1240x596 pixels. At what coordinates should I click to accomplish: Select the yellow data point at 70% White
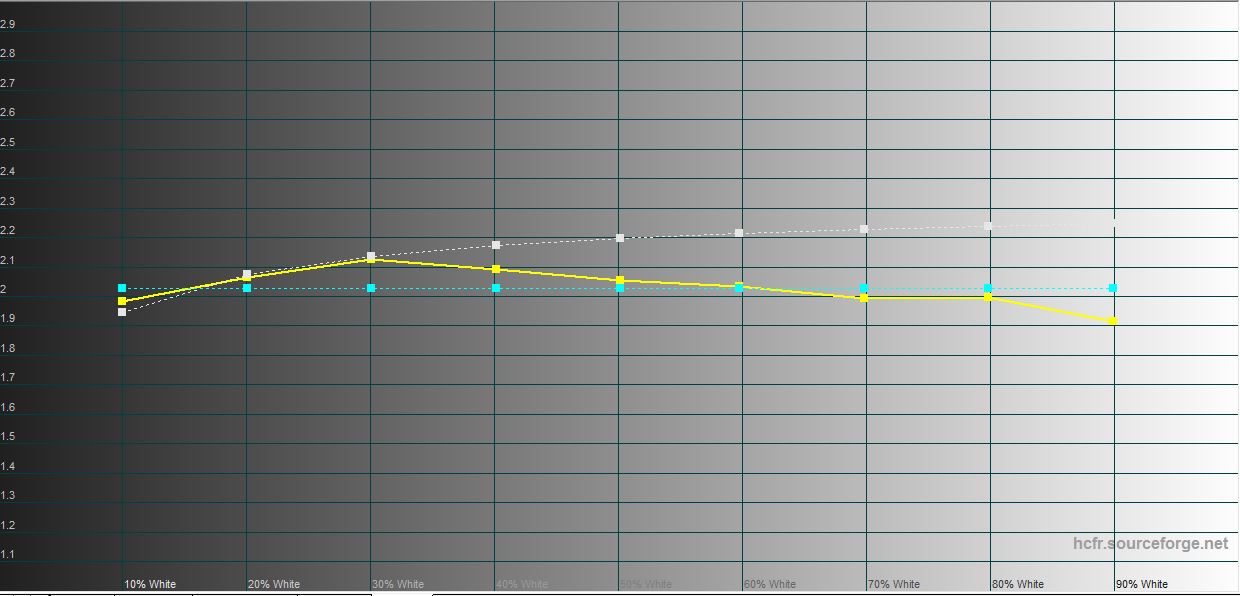[864, 298]
